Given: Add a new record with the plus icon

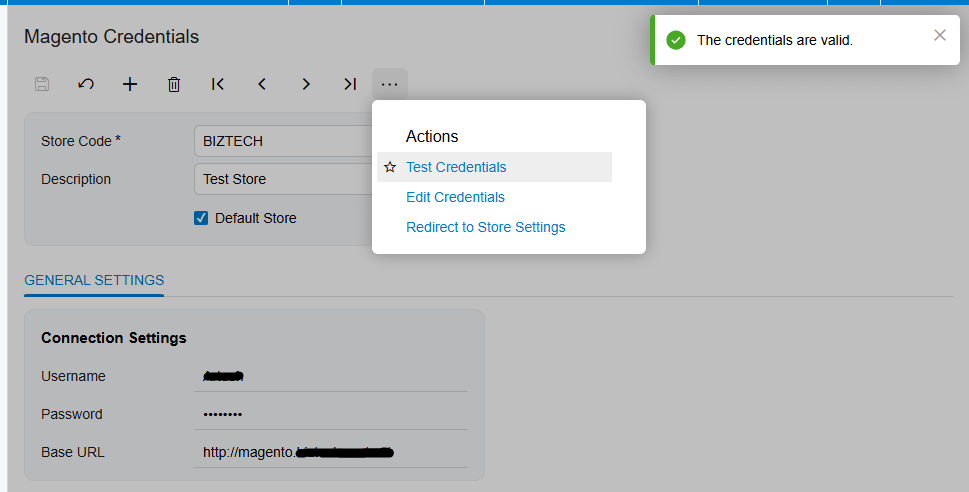Looking at the screenshot, I should pos(130,84).
